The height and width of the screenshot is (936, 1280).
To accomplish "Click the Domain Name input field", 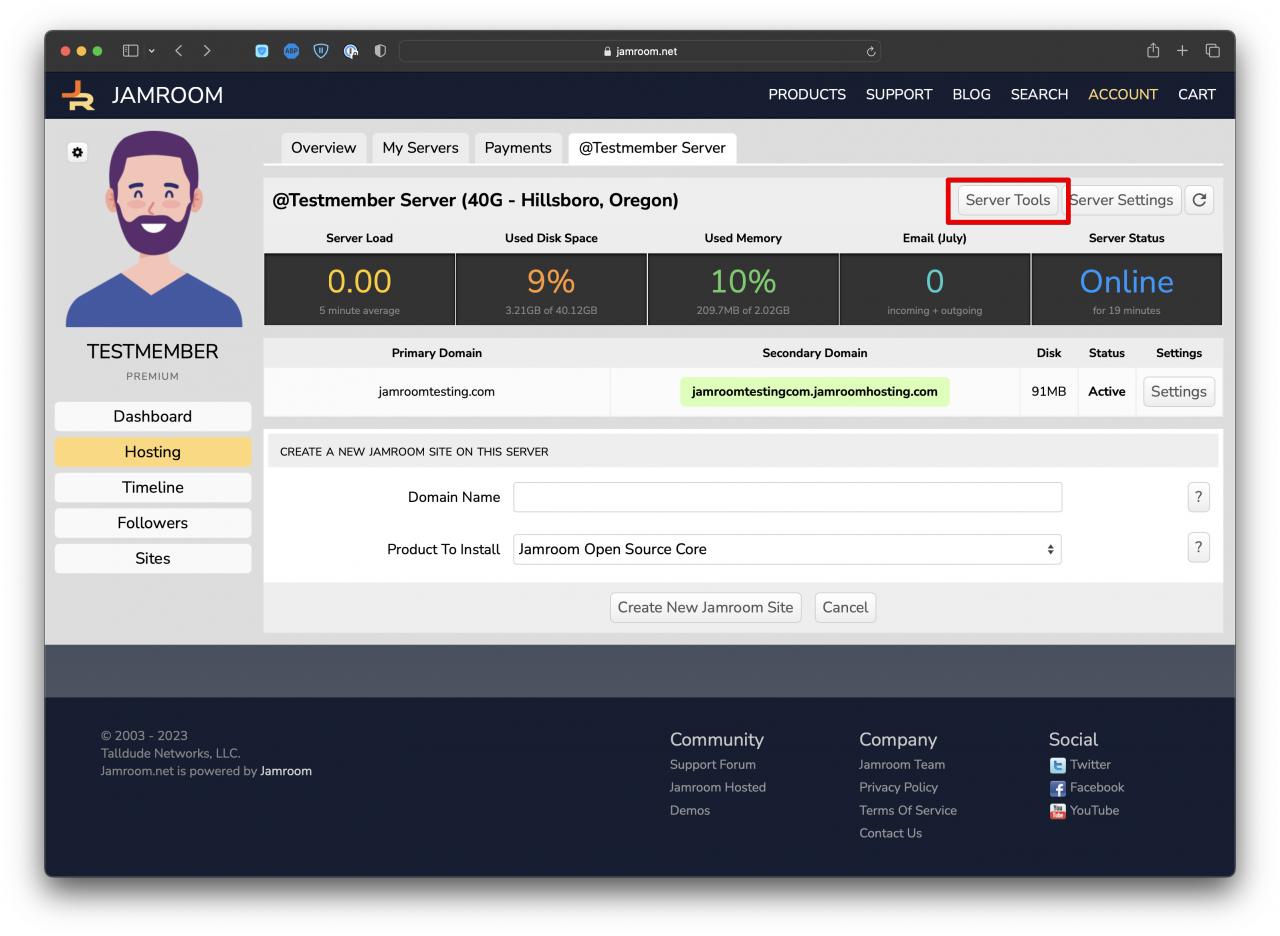I will pos(786,497).
